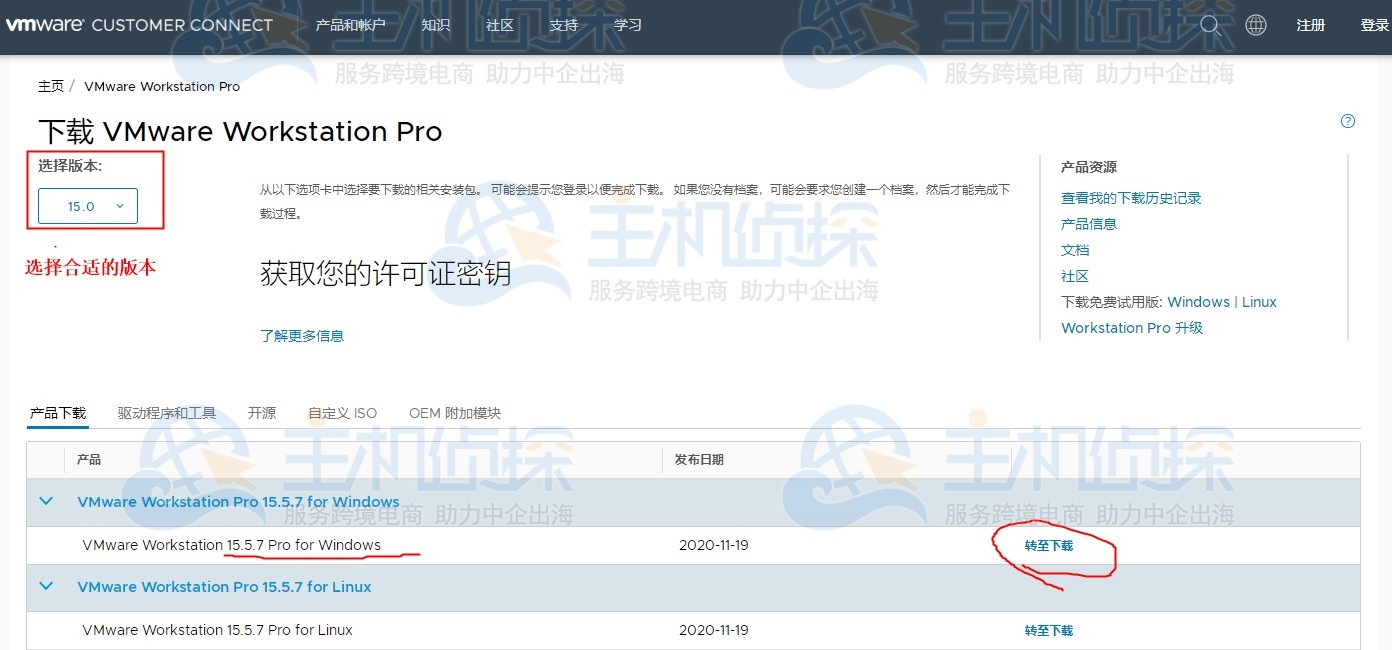Click the 登录 icon link in header

[x=1372, y=25]
